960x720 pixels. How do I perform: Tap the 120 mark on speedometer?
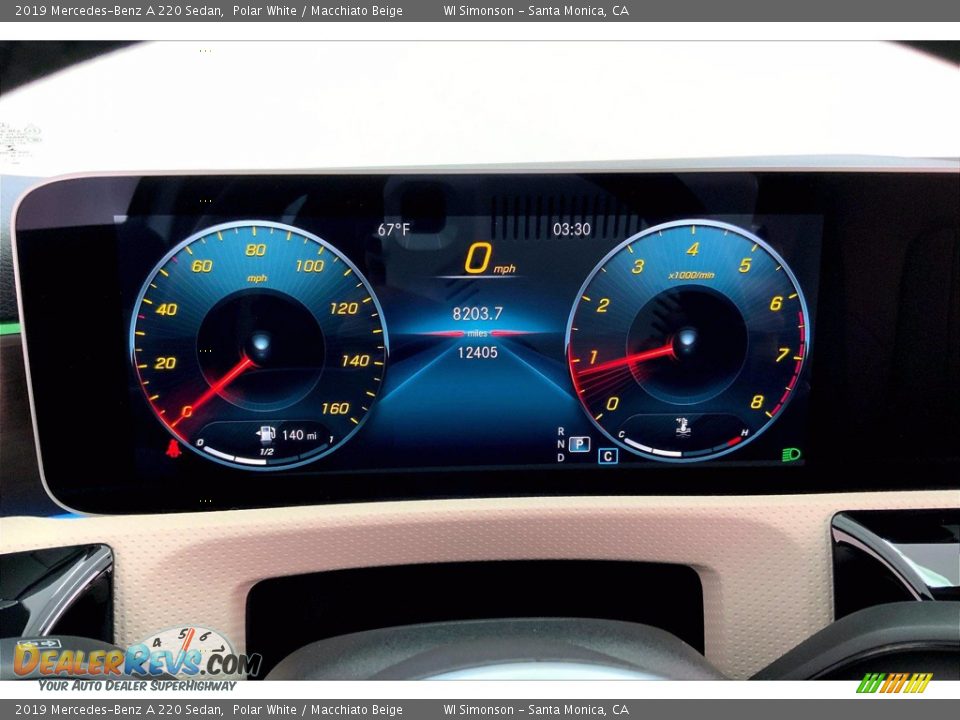(343, 308)
